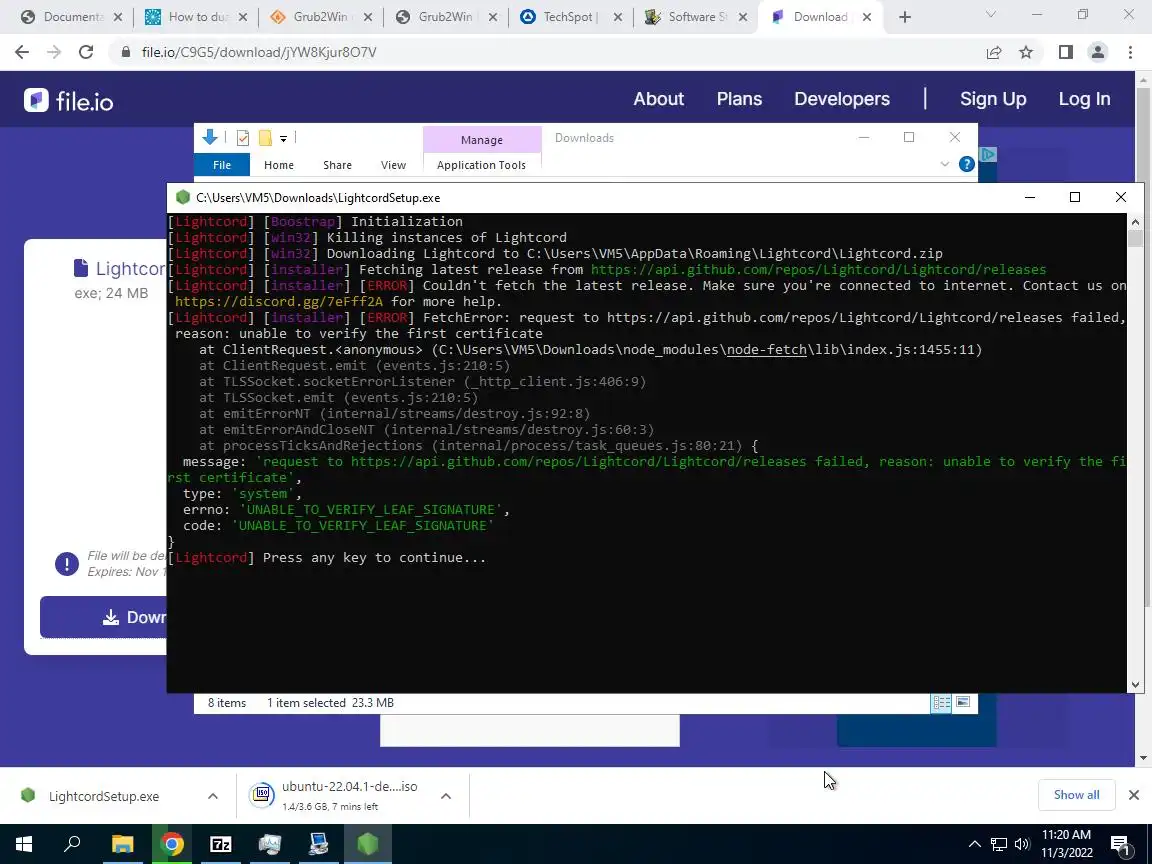1152x864 pixels.
Task: Select the Manage contextual tab
Action: [x=482, y=140]
